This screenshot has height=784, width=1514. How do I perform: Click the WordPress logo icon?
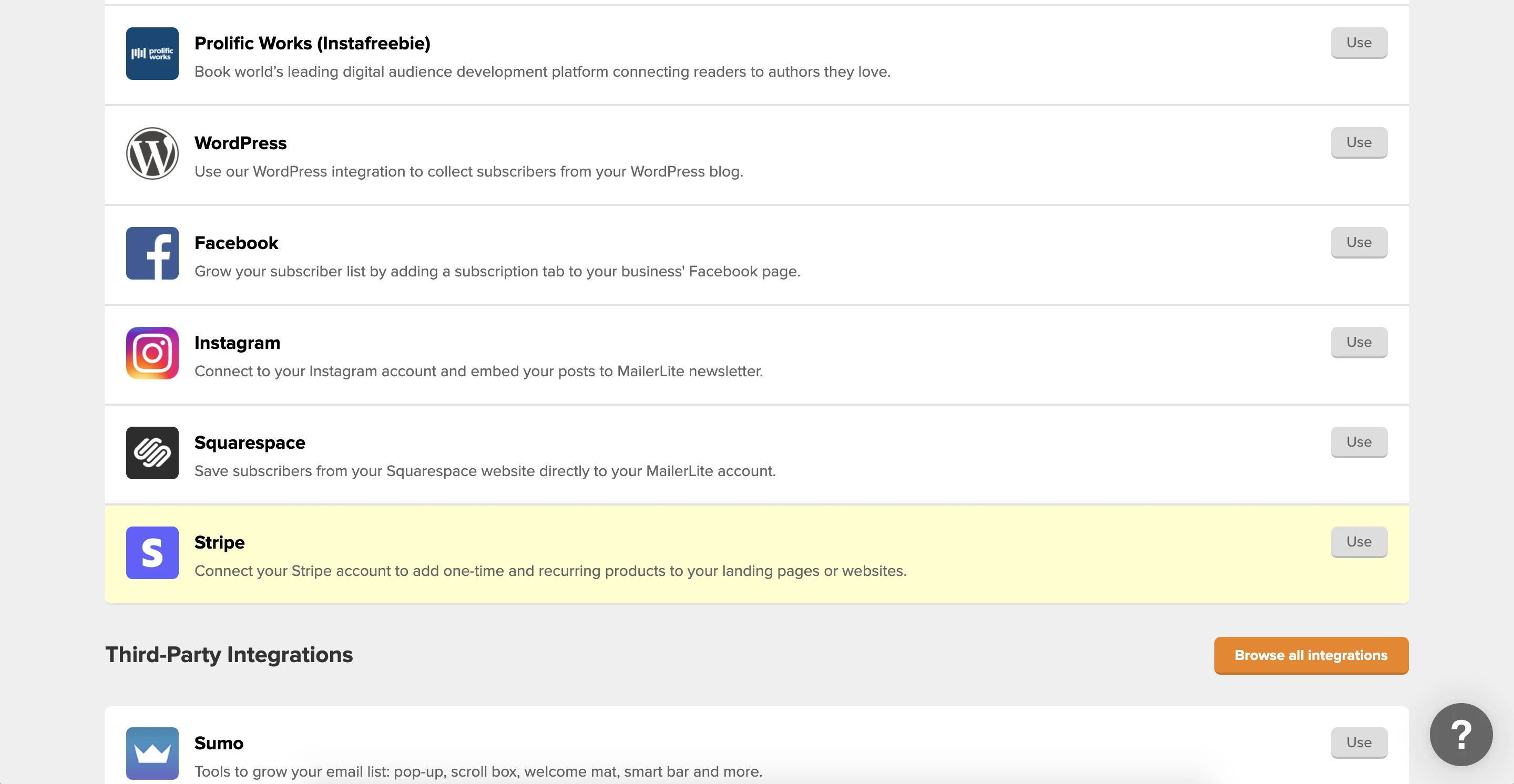point(152,153)
